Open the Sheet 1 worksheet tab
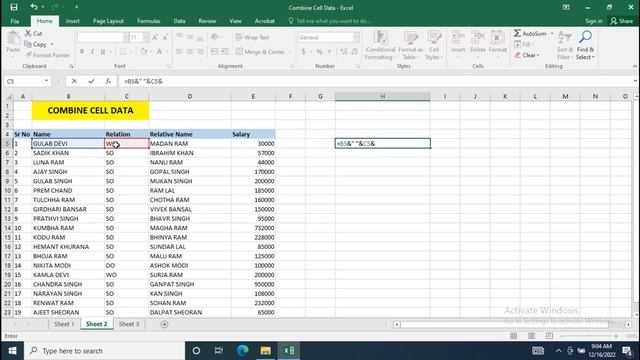This screenshot has height=360, width=640. point(64,324)
